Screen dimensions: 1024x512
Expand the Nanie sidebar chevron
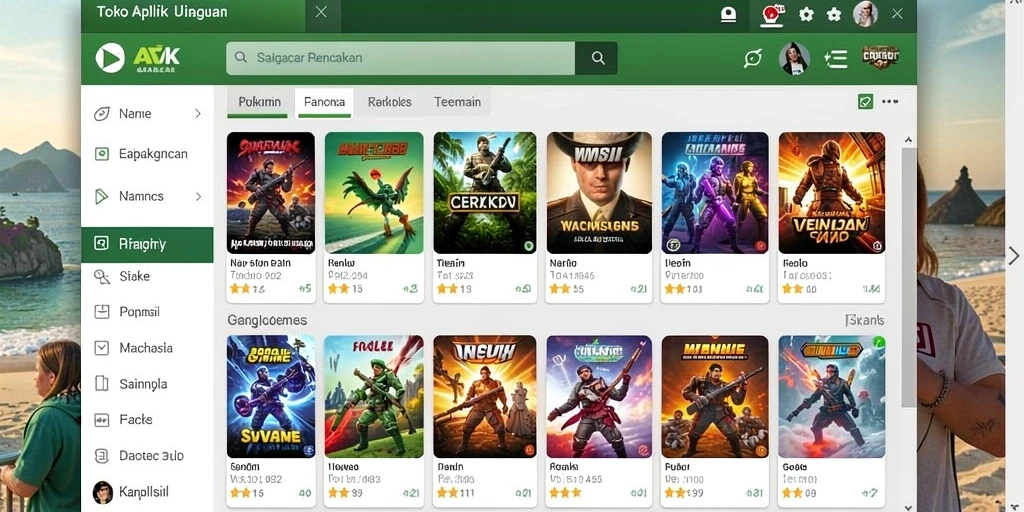[x=198, y=114]
